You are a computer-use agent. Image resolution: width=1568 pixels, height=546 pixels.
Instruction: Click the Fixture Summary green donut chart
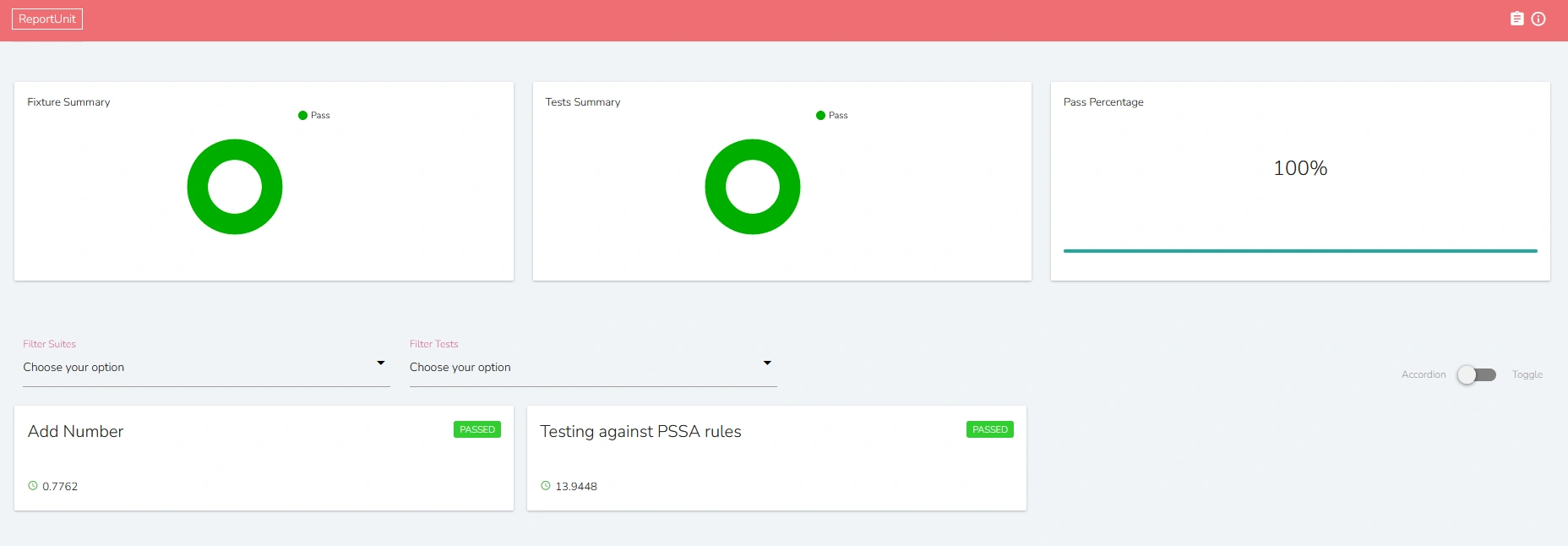pos(235,187)
